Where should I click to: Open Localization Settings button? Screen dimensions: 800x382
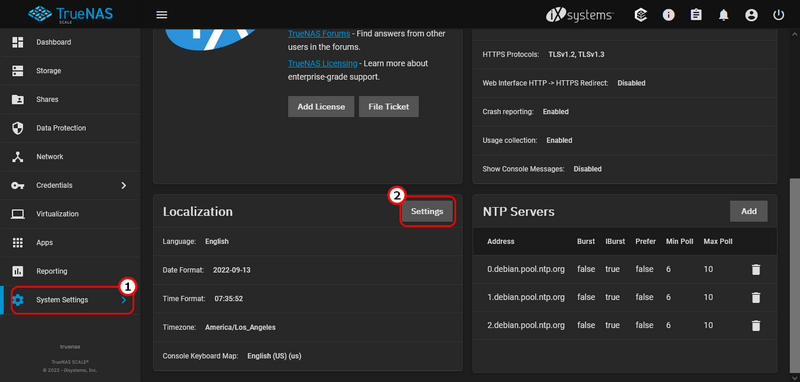pyautogui.click(x=427, y=211)
